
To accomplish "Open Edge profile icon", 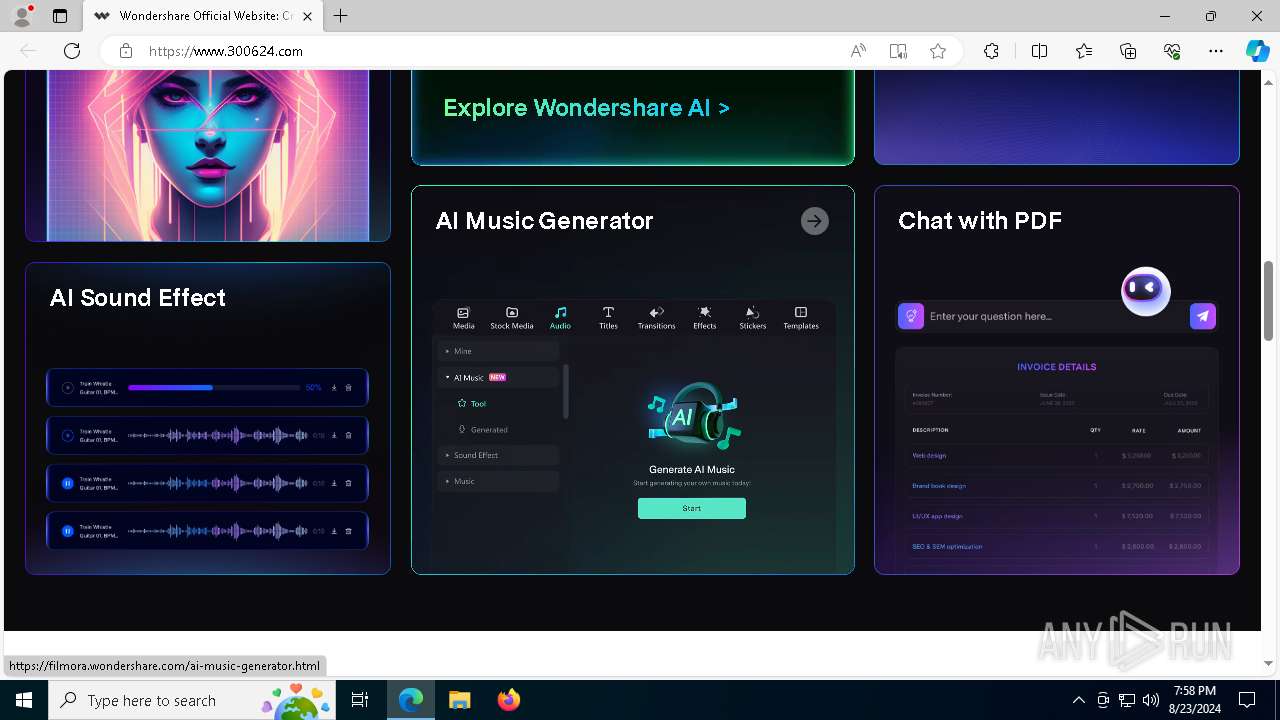I will coord(21,16).
